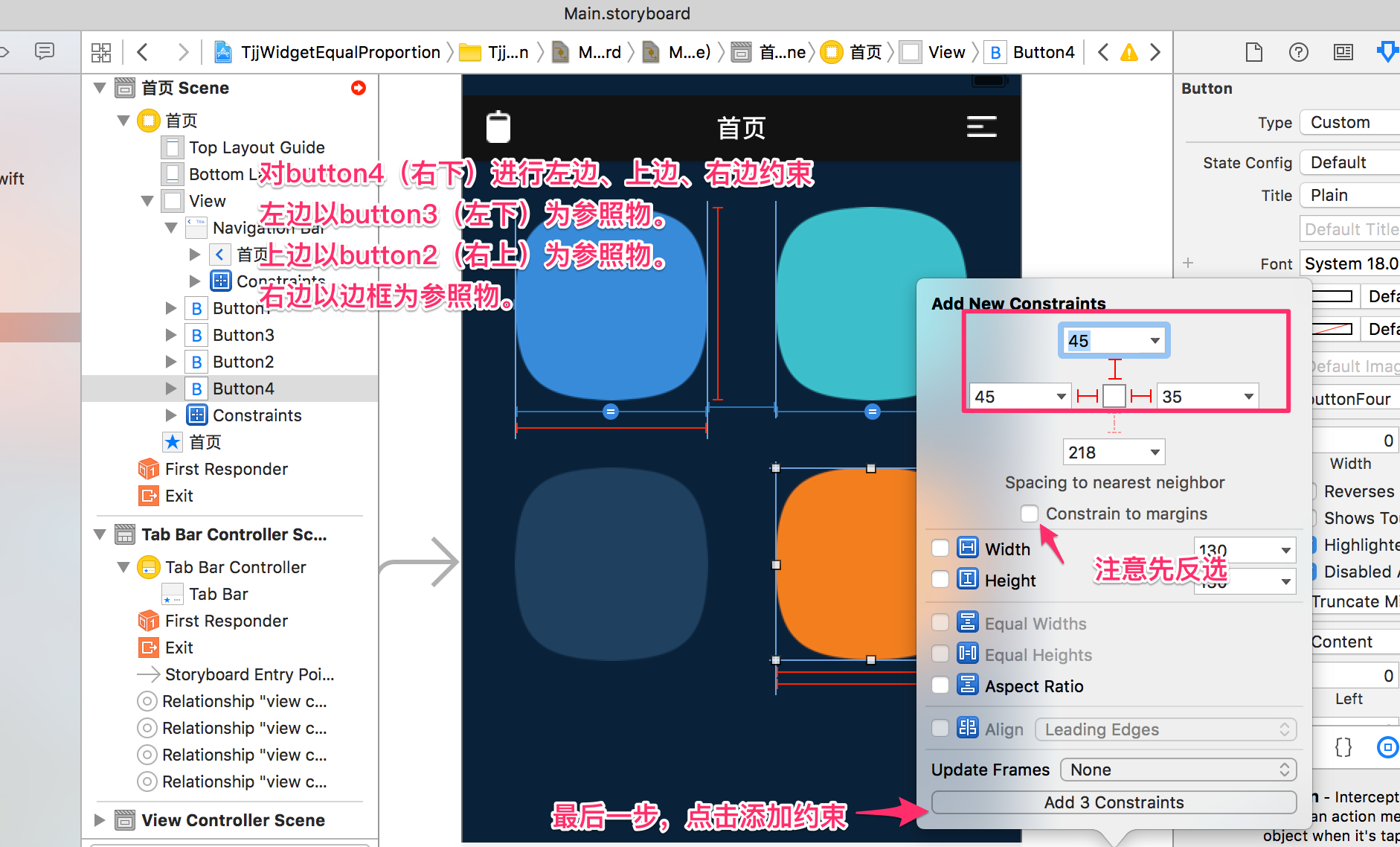Toggle the Equal Widths checkbox
The width and height of the screenshot is (1400, 847).
940,623
